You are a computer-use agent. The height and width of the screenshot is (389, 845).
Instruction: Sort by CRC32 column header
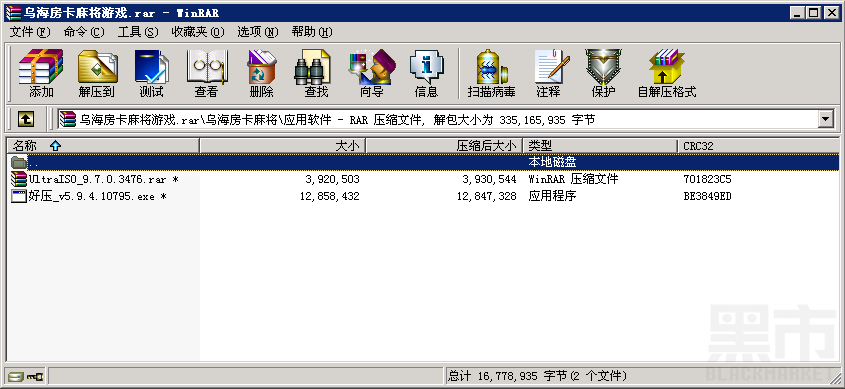pyautogui.click(x=758, y=145)
